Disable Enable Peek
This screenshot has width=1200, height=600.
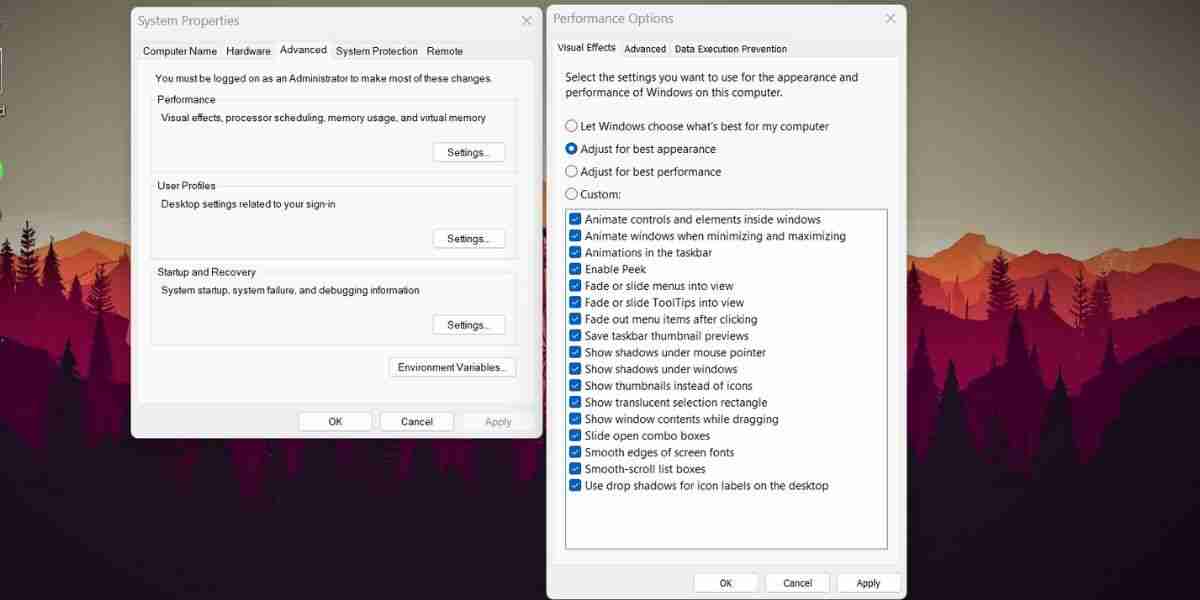[x=575, y=269]
